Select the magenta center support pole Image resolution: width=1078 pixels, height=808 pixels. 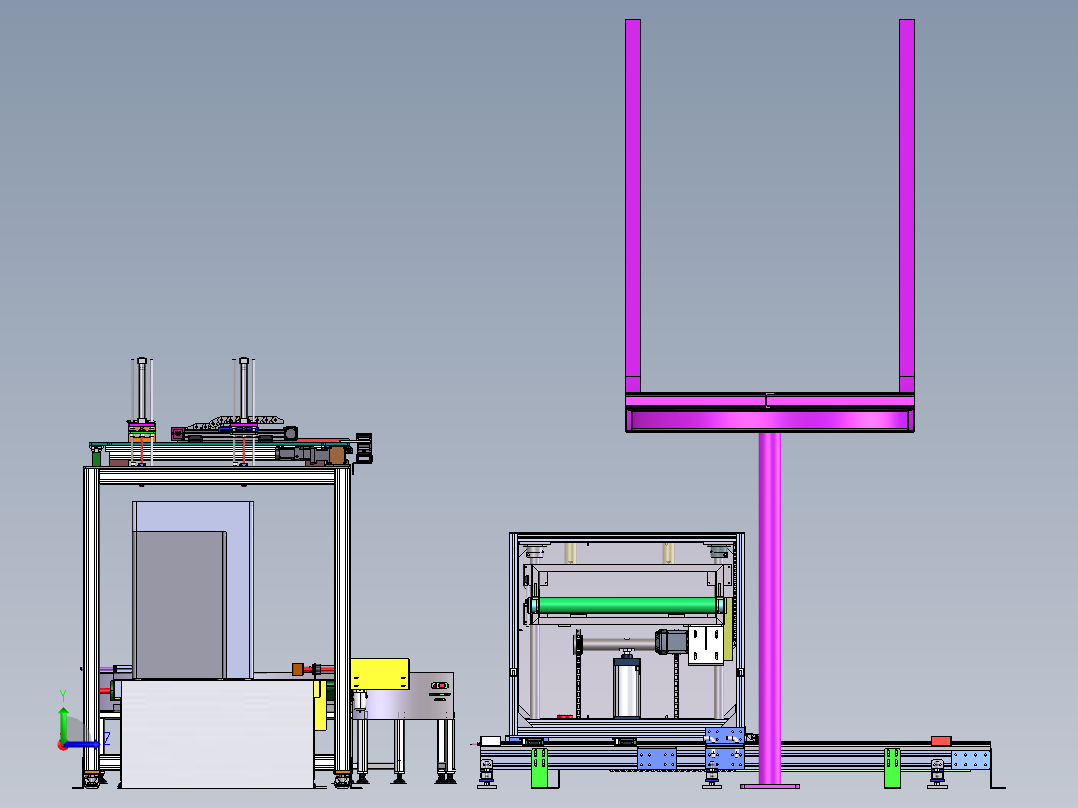click(x=769, y=609)
